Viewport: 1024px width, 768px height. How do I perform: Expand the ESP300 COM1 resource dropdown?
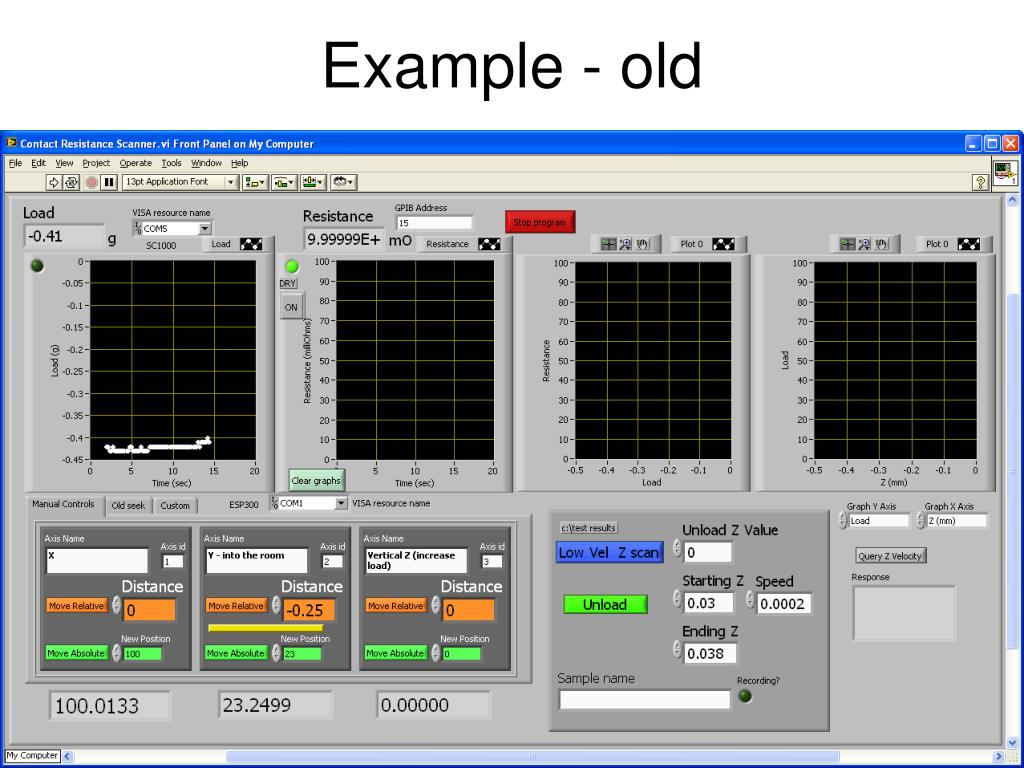(341, 504)
